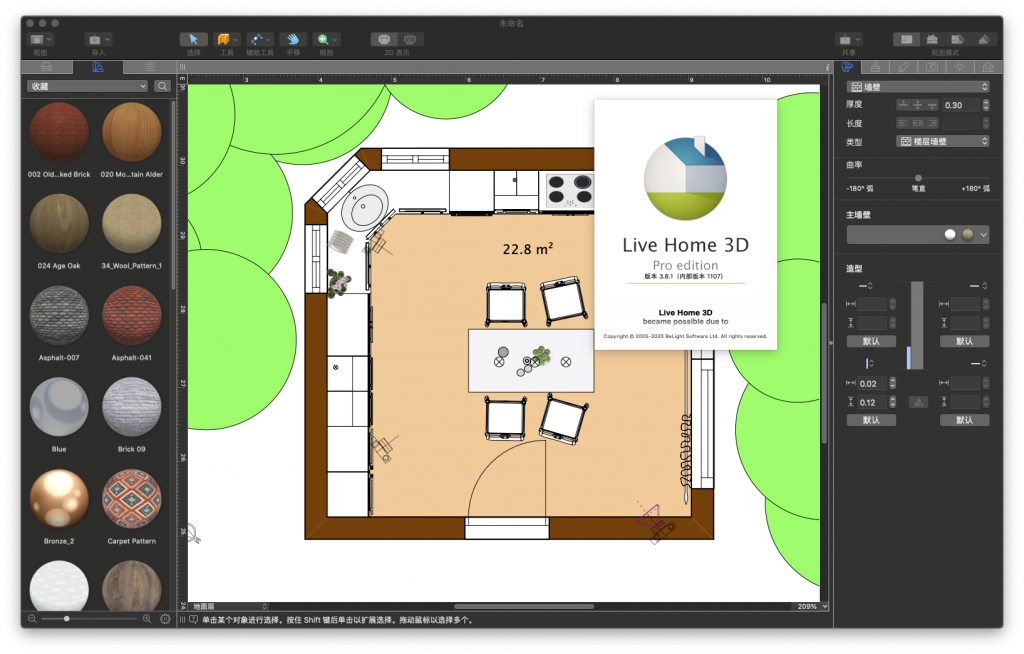Open the Wall (墙壁) object type dropdown
This screenshot has height=654, width=1024.
pos(918,87)
